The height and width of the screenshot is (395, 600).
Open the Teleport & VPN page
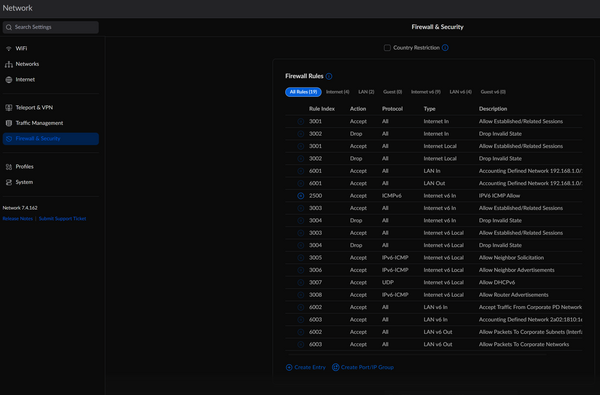coord(34,108)
